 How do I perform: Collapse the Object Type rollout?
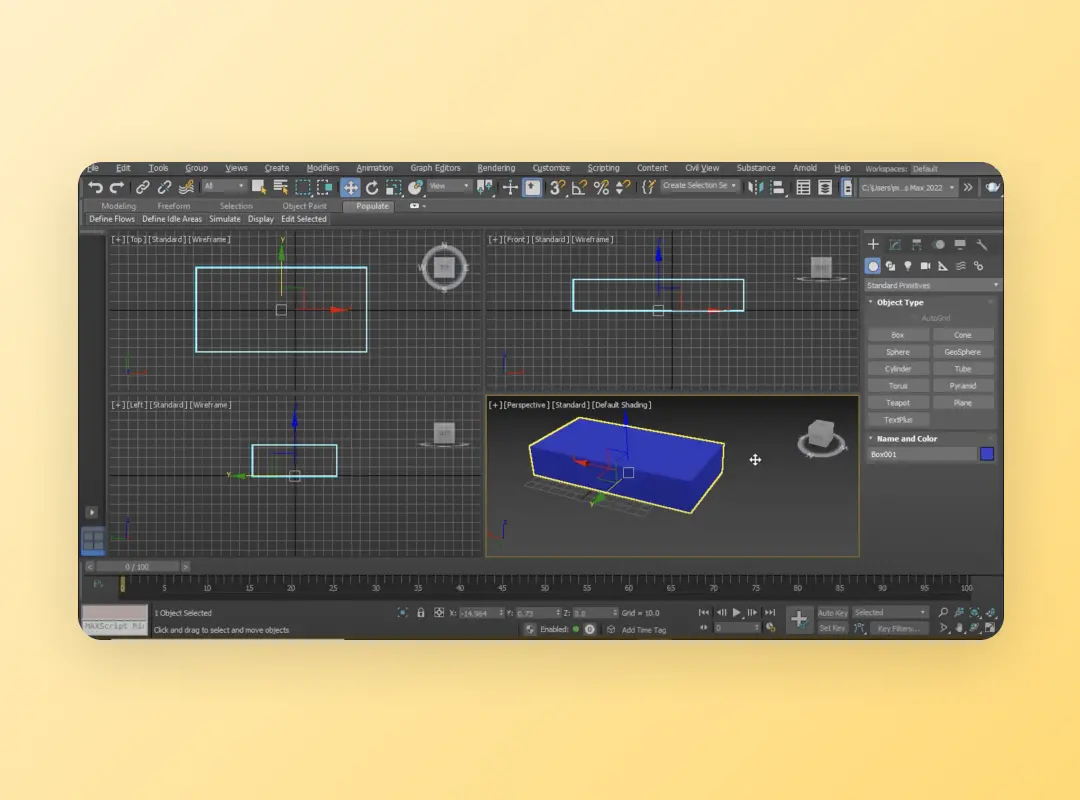pyautogui.click(x=900, y=302)
